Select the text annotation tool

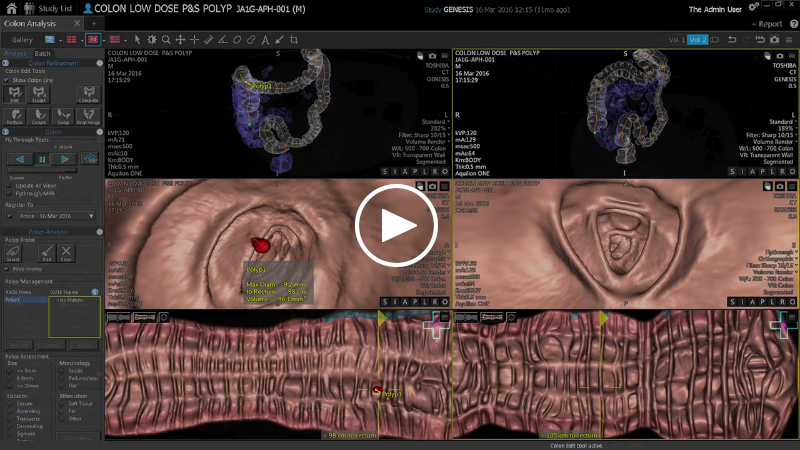pyautogui.click(x=265, y=40)
